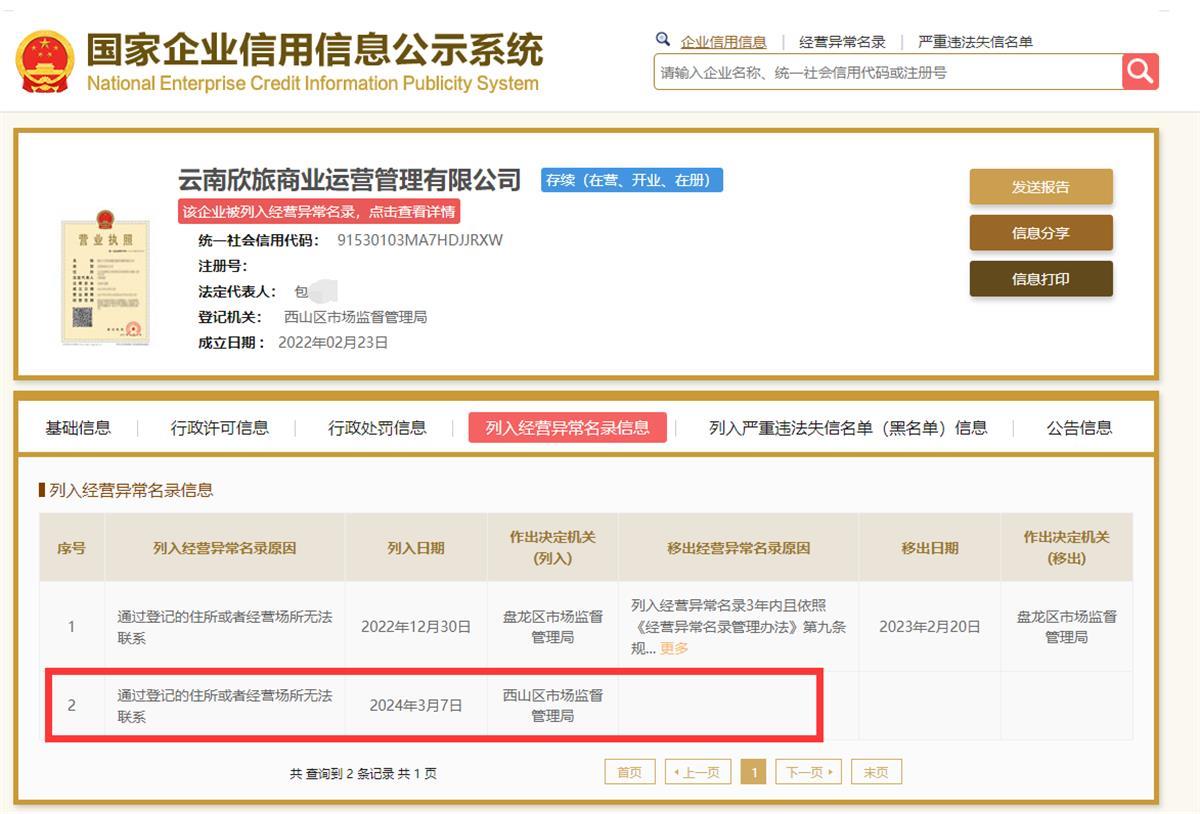Open the 行政许可信息 tab

click(220, 428)
